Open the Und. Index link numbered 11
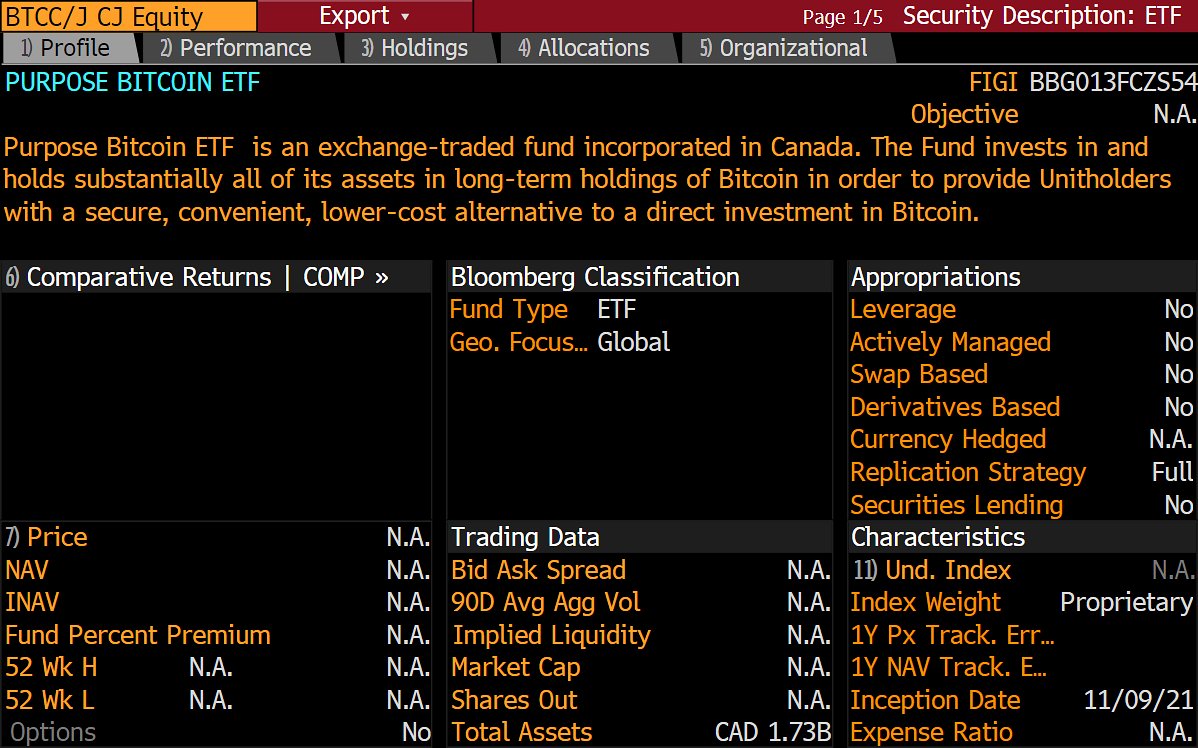The height and width of the screenshot is (748, 1198). coord(932,570)
